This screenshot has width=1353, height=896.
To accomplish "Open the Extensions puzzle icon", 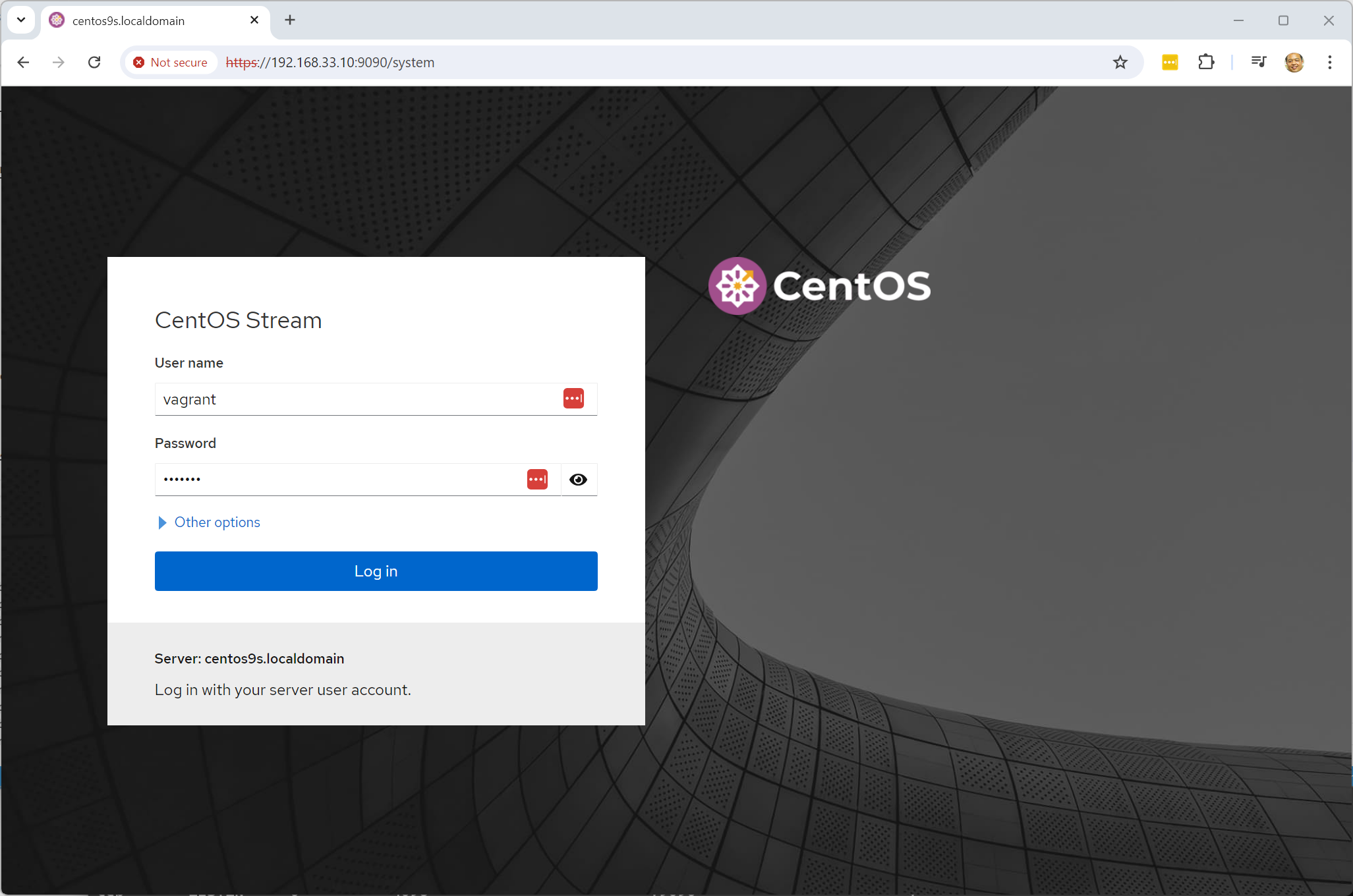I will pos(1205,63).
